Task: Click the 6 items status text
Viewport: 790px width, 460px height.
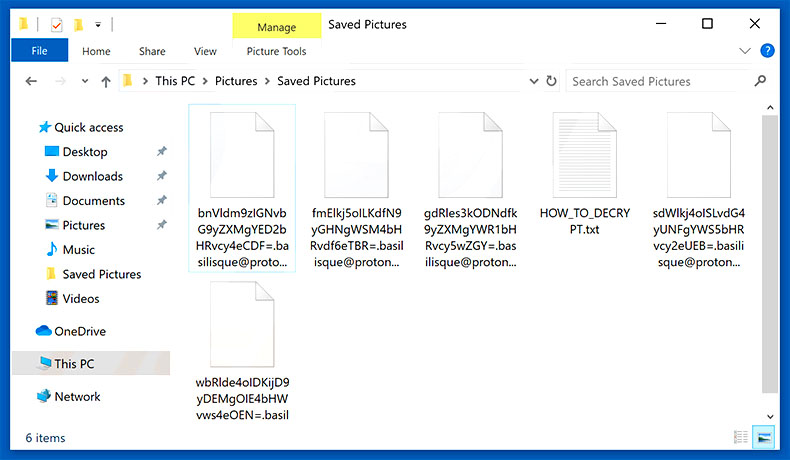Action: [x=45, y=438]
